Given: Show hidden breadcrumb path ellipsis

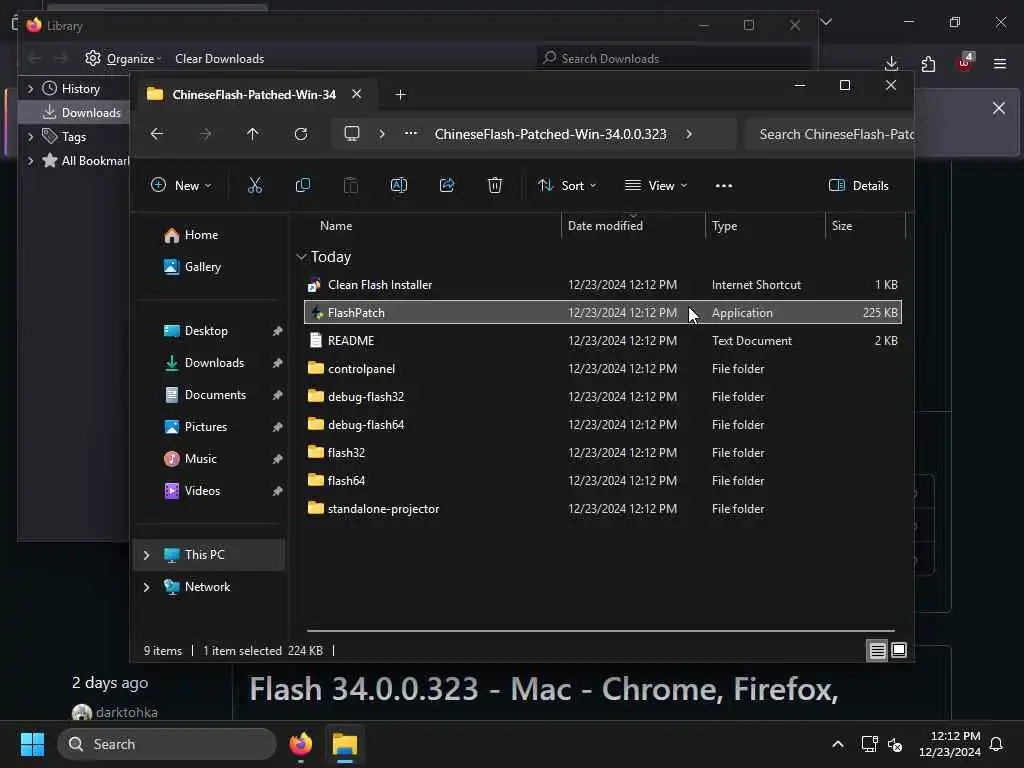Looking at the screenshot, I should click(411, 133).
